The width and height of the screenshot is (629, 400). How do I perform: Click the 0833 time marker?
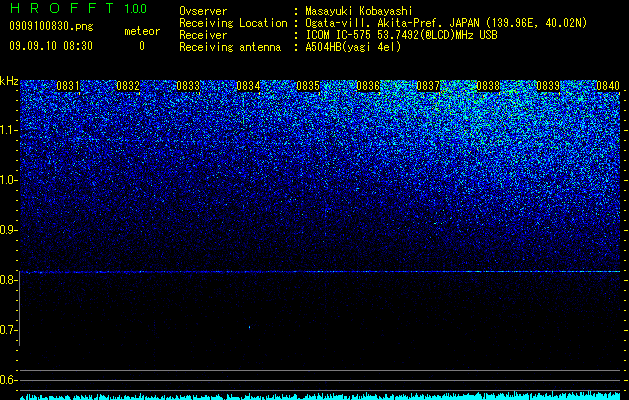188,86
